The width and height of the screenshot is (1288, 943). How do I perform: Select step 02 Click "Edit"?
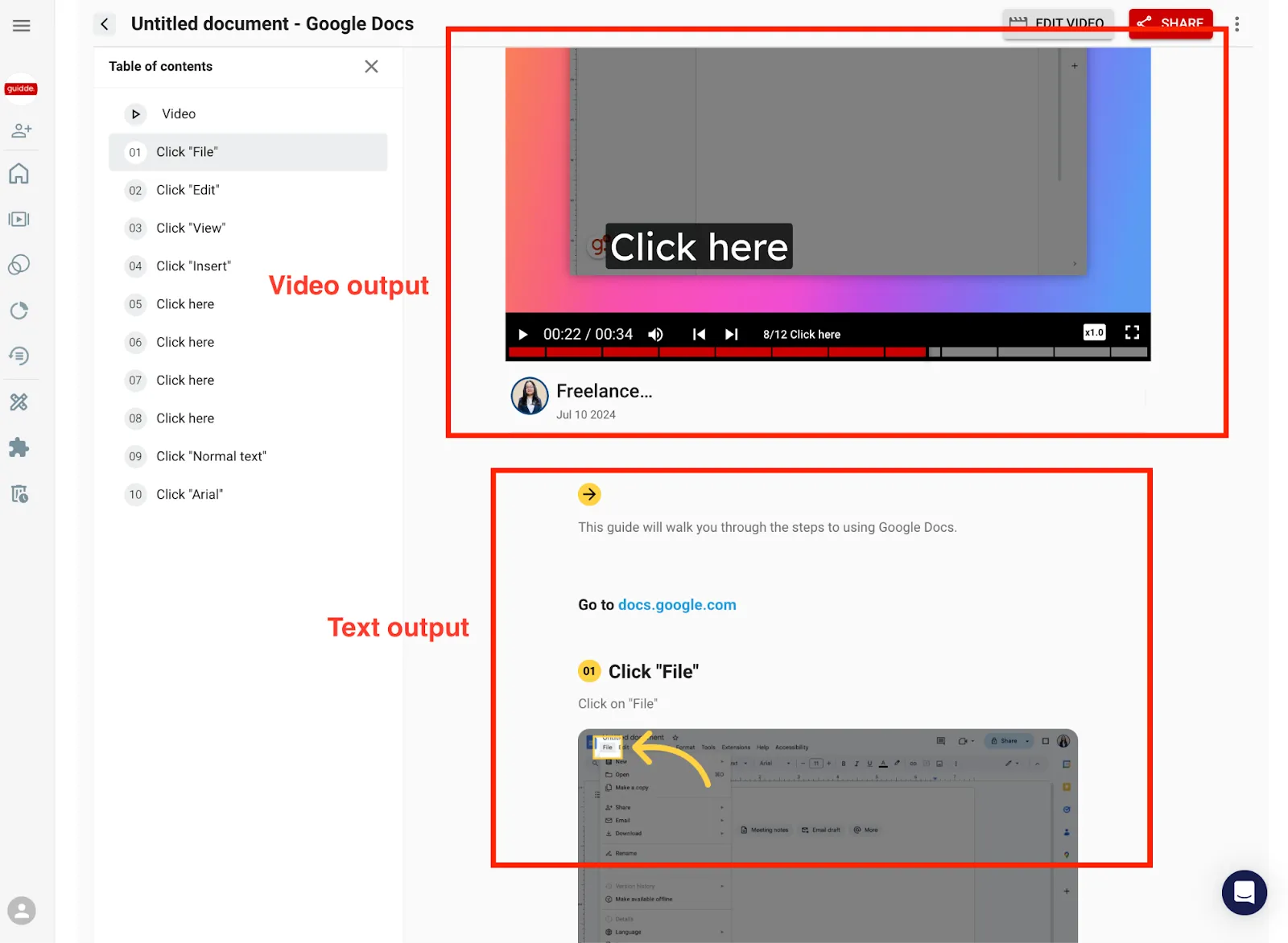(248, 190)
